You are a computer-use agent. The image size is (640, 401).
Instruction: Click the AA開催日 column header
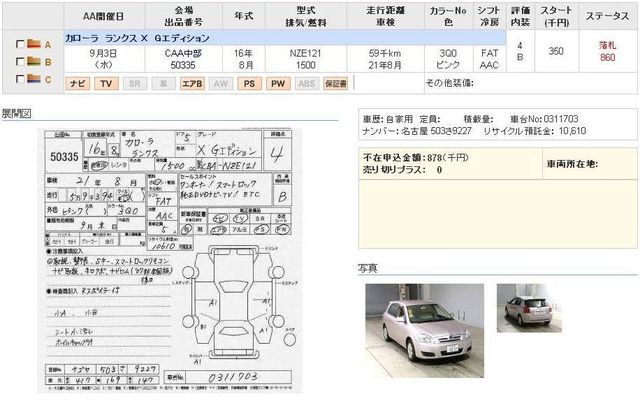[x=104, y=16]
